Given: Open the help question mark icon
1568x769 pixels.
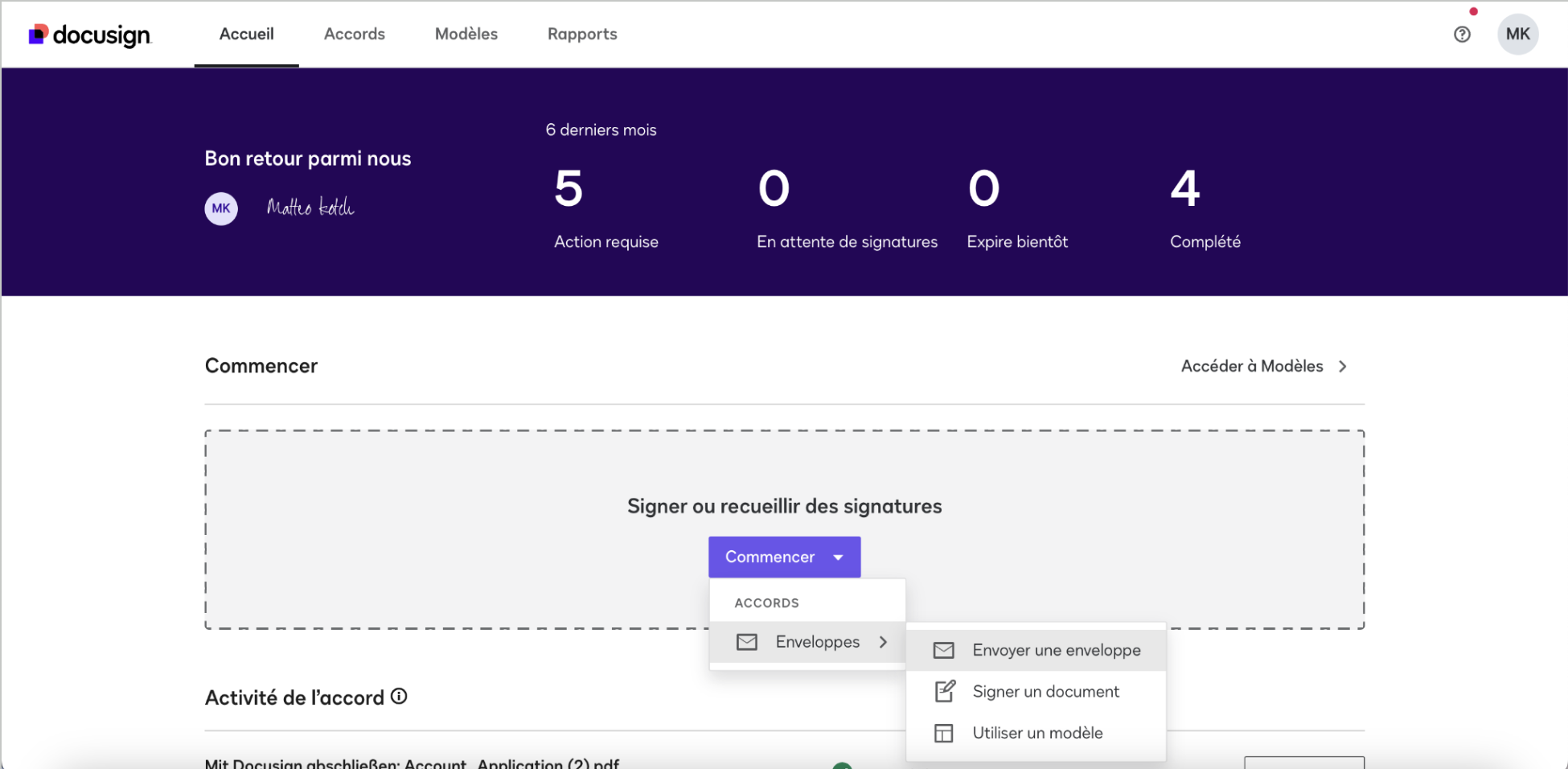Looking at the screenshot, I should click(x=1462, y=35).
